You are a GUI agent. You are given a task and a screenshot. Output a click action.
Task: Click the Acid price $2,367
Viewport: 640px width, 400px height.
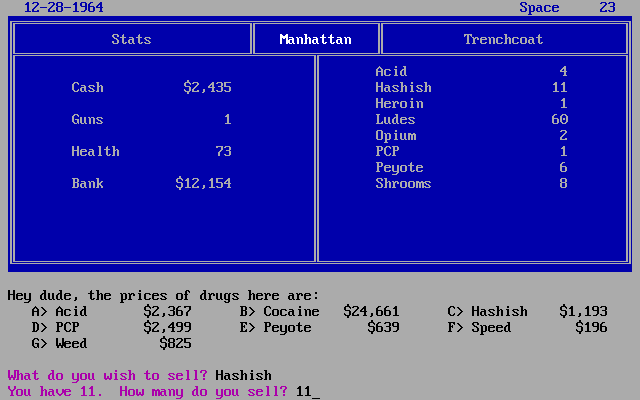167,311
